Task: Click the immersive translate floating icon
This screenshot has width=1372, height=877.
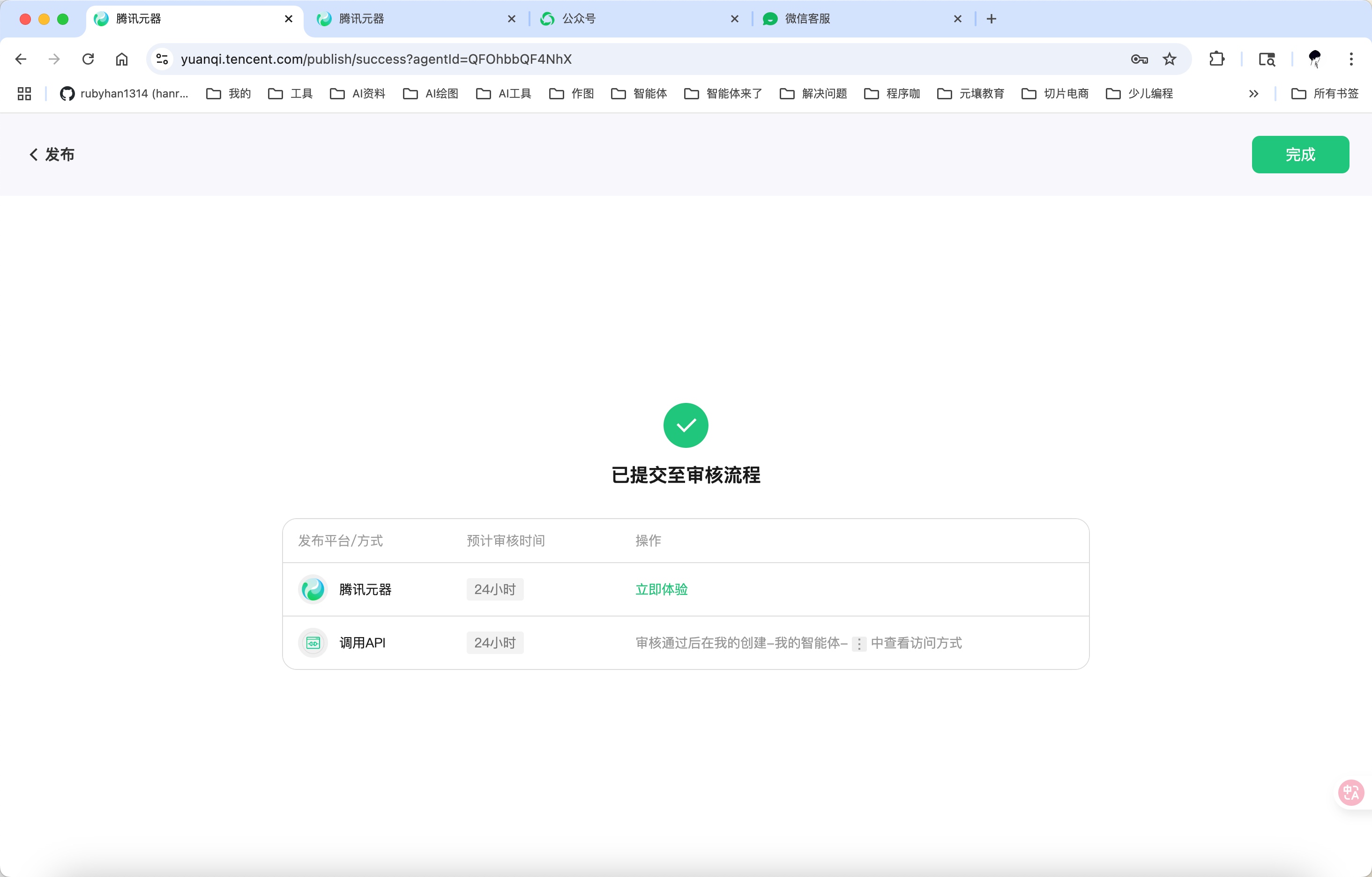Action: point(1350,792)
